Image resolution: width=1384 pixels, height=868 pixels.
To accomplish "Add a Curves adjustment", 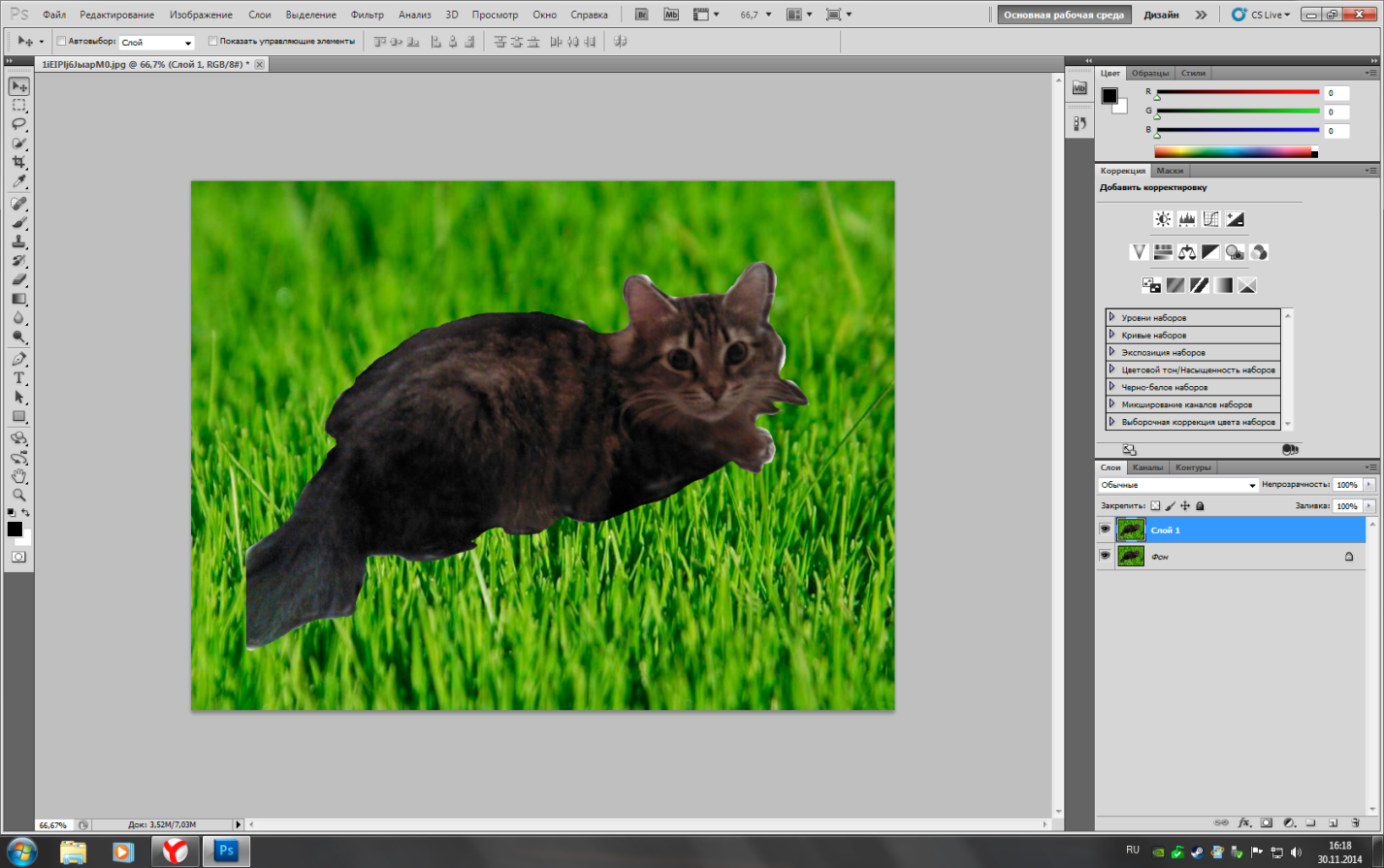I will click(x=1211, y=219).
